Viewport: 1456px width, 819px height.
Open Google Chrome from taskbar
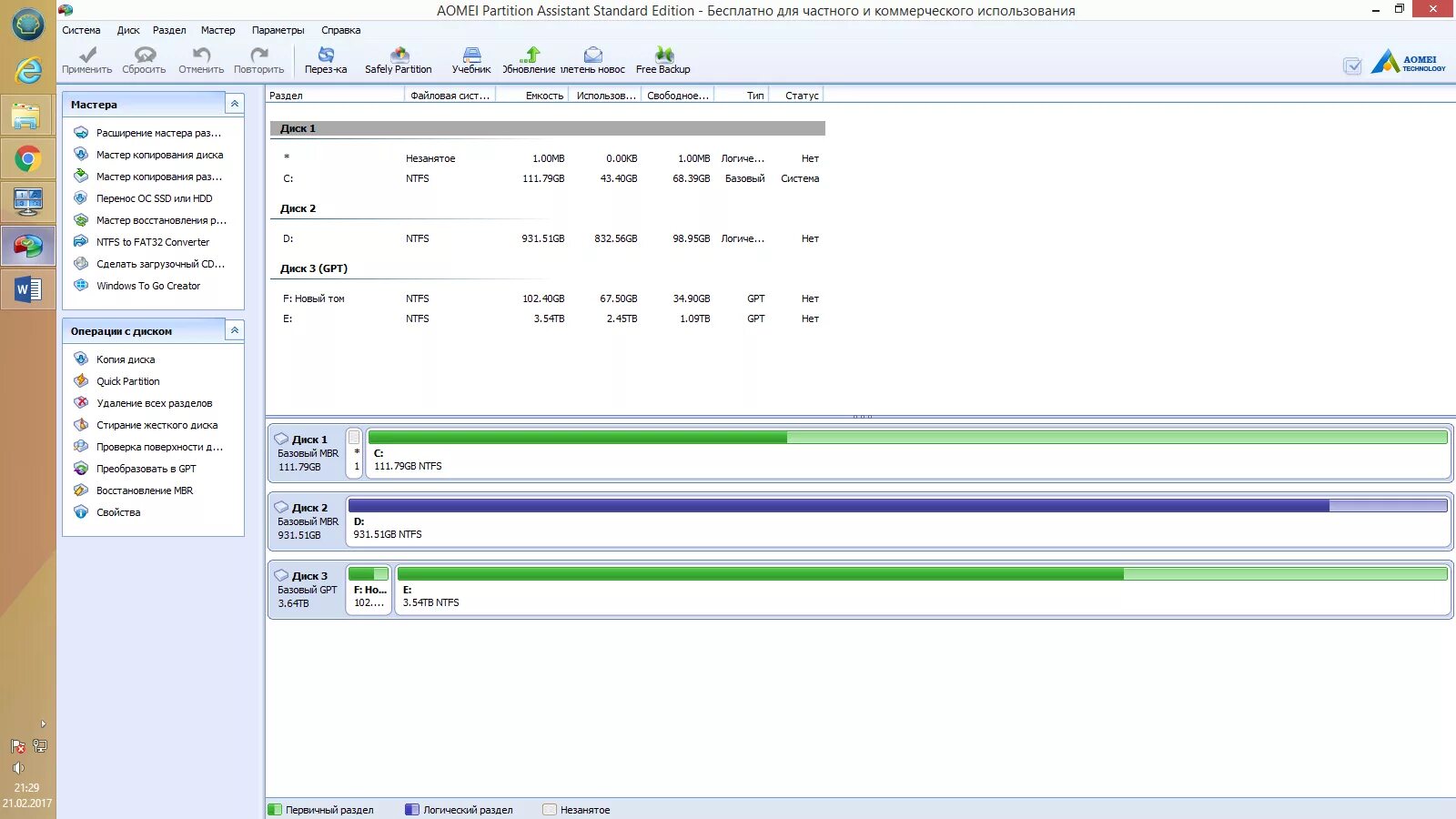[x=28, y=159]
